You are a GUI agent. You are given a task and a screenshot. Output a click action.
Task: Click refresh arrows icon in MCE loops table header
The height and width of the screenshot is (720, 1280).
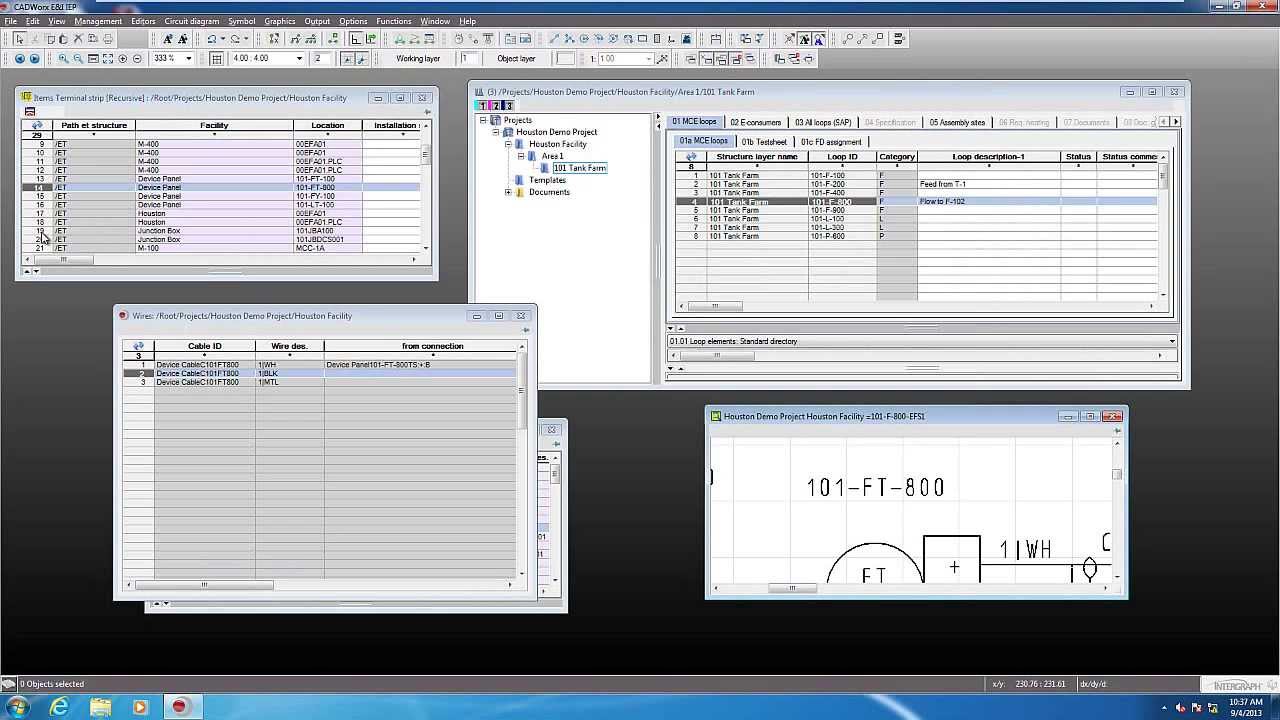pos(691,157)
